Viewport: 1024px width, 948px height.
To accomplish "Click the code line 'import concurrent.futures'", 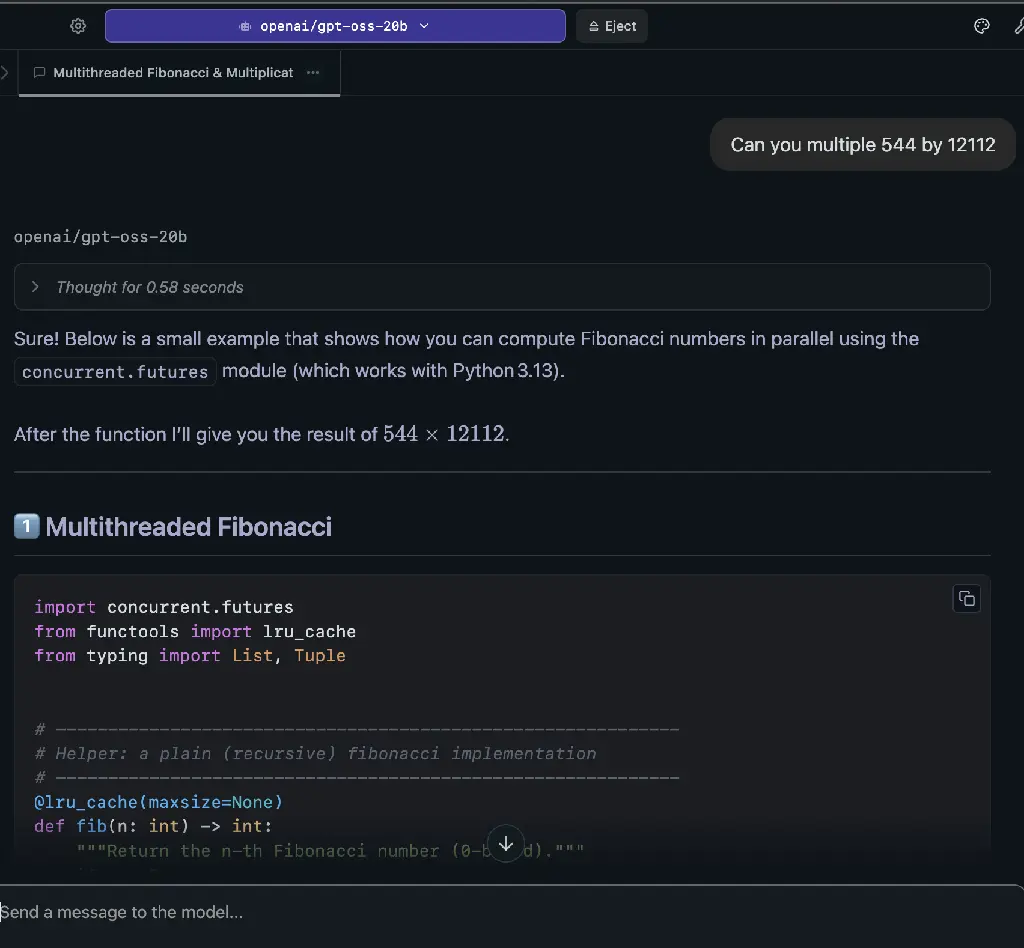I will 164,607.
